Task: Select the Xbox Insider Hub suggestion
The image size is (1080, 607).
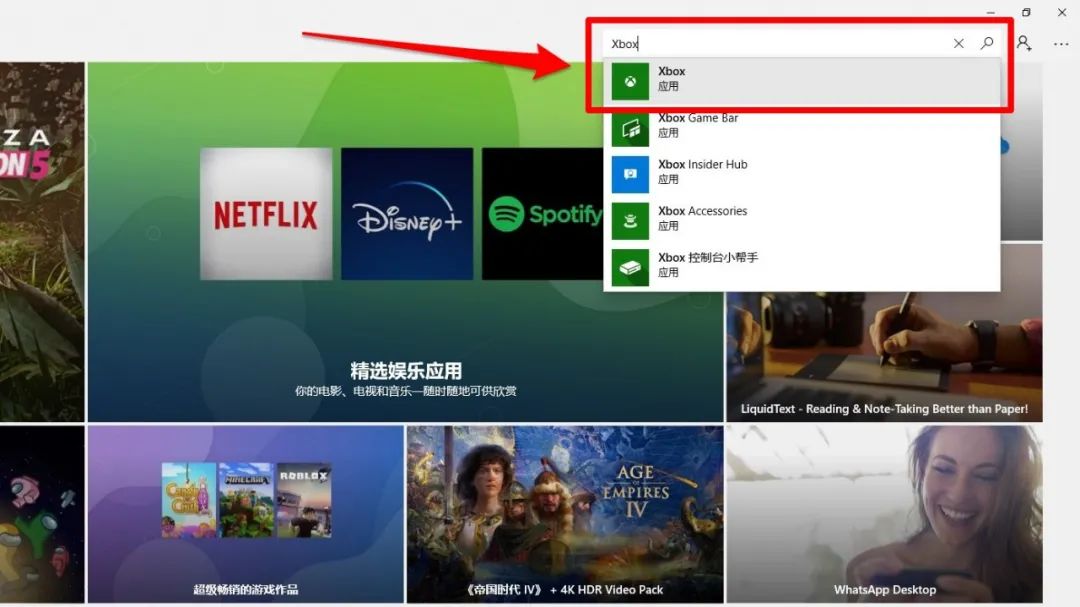Action: click(x=800, y=172)
